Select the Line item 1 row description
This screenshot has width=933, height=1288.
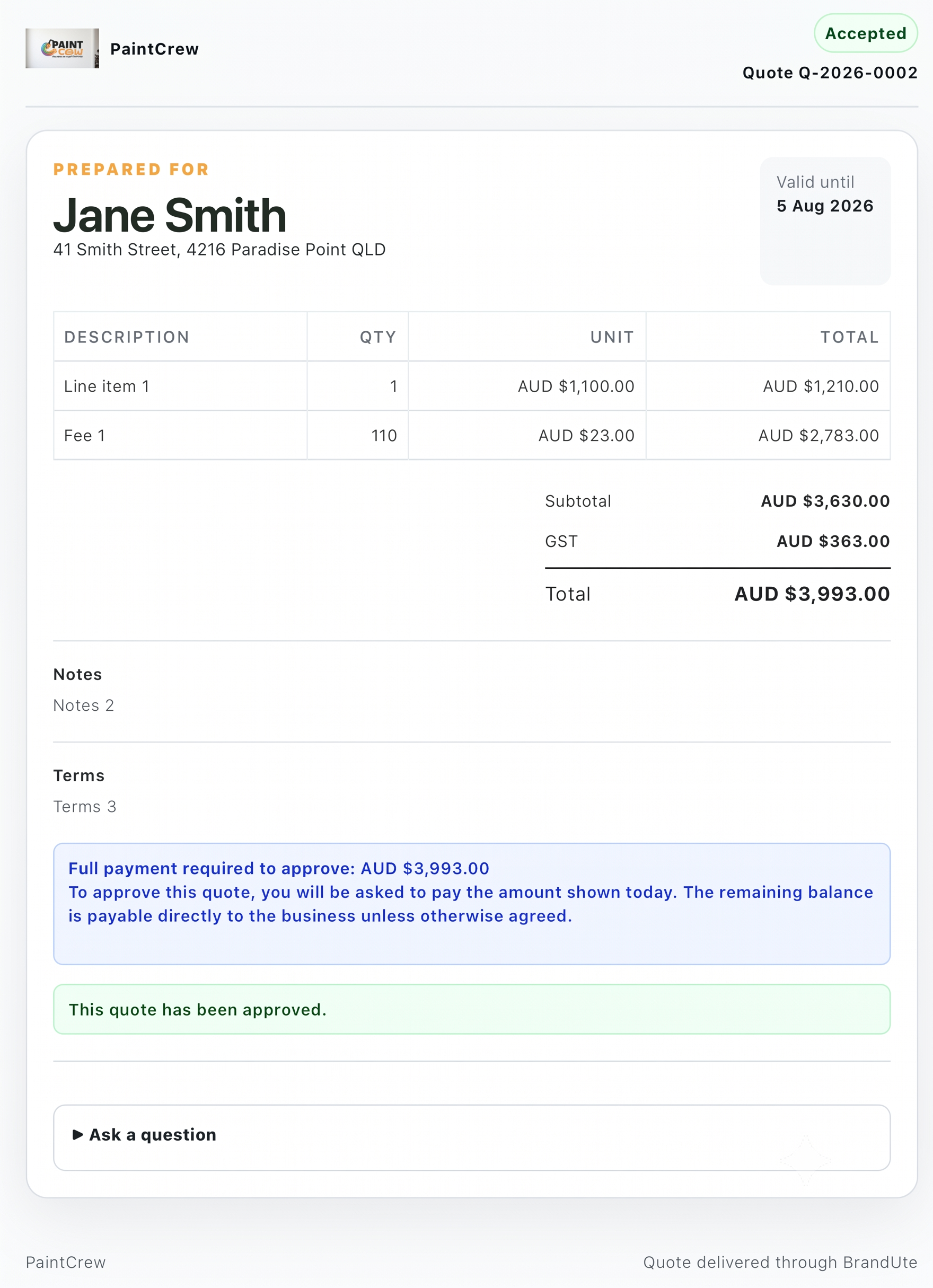[107, 386]
